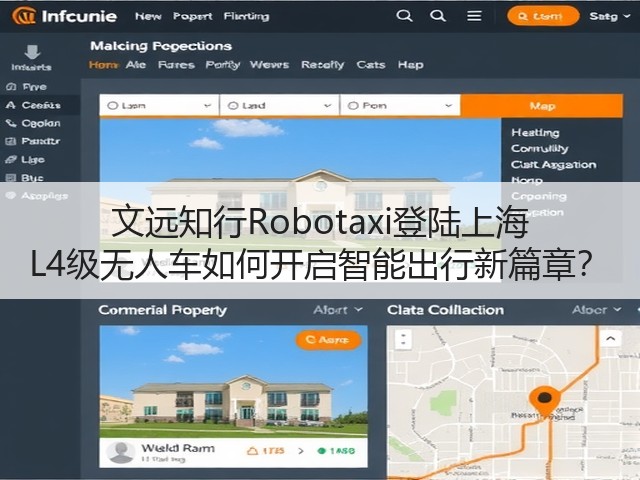Image resolution: width=640 pixels, height=480 pixels.
Task: Click the Commercial Property building thumbnail
Action: (233, 382)
